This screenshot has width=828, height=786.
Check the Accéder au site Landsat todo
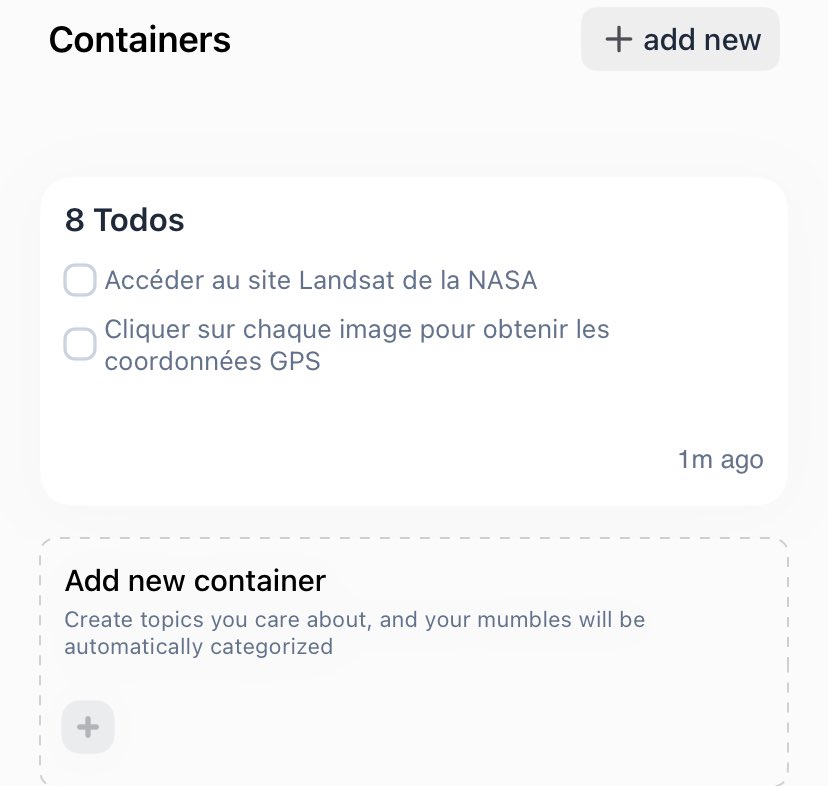(x=80, y=281)
